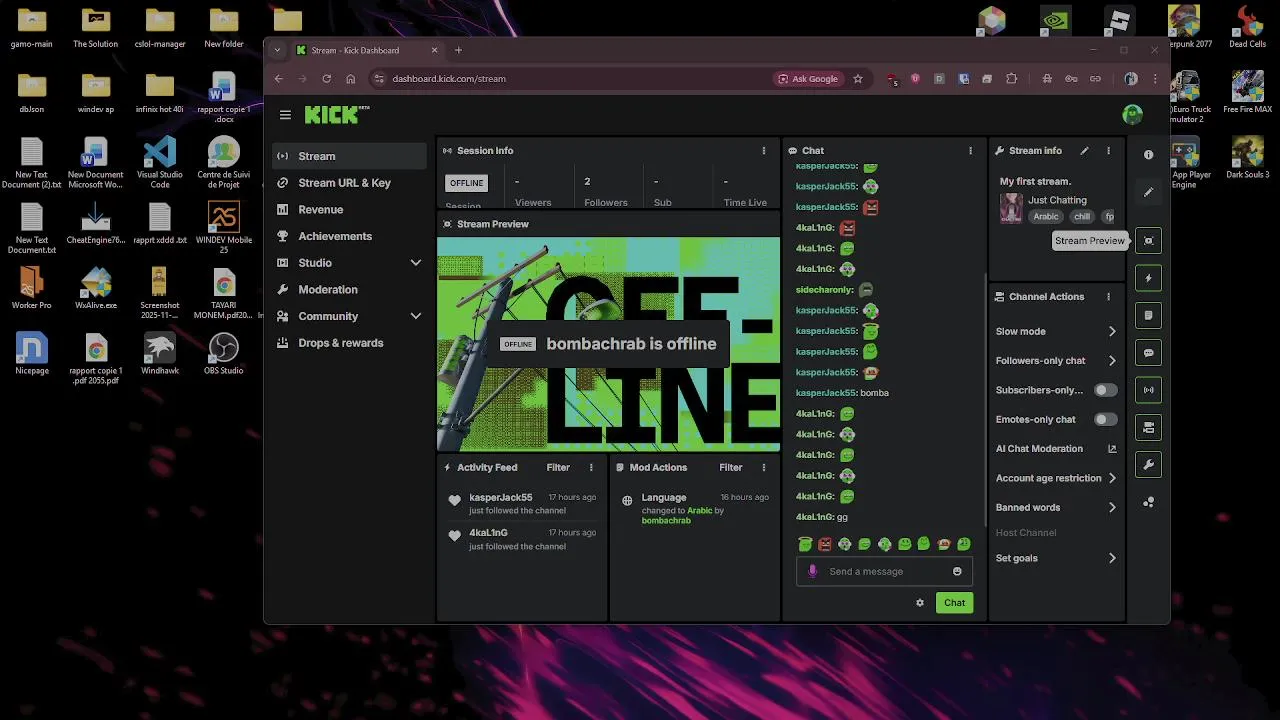
Task: Open the Activity Feed Filter
Action: [x=558, y=467]
